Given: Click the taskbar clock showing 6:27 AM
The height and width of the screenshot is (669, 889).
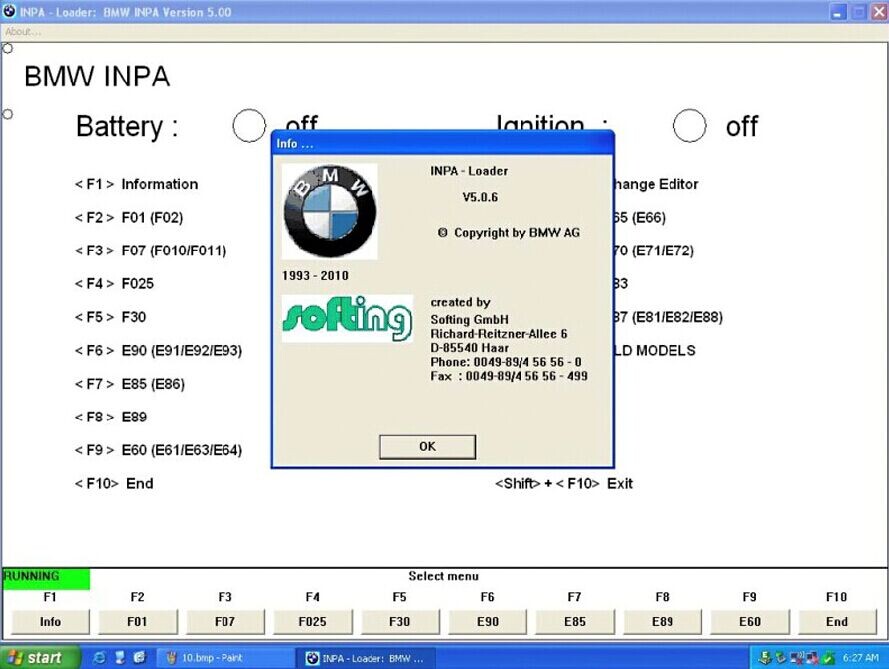Looking at the screenshot, I should point(861,658).
